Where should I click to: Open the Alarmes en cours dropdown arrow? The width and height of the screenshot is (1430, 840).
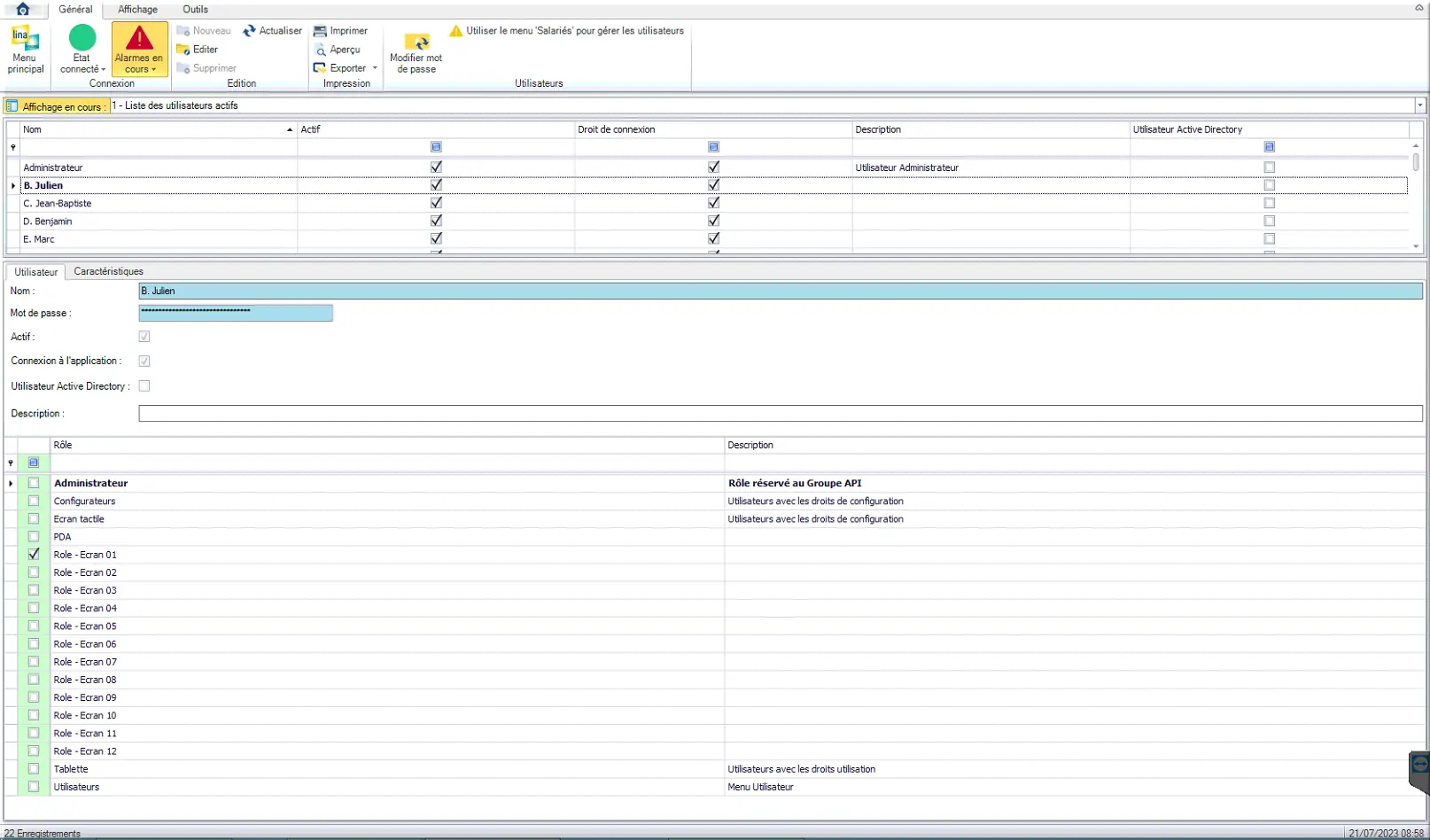[154, 69]
